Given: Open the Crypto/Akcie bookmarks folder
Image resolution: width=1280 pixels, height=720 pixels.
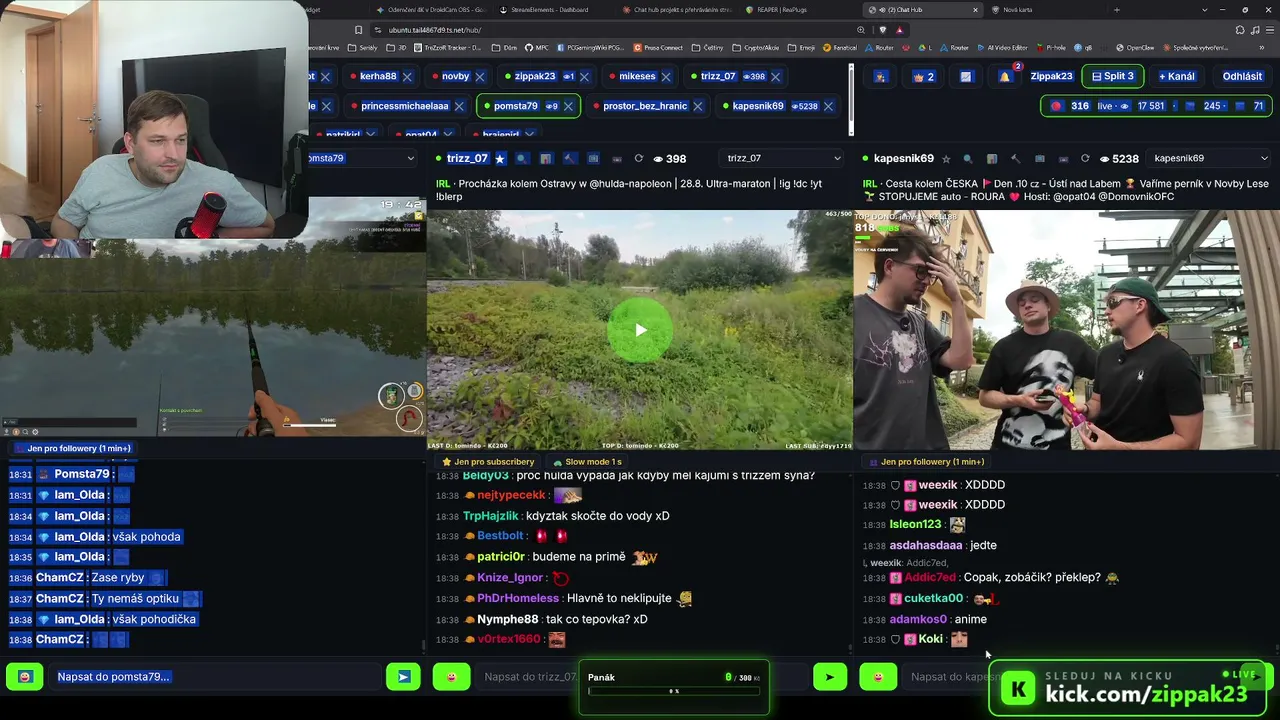Looking at the screenshot, I should tap(755, 48).
